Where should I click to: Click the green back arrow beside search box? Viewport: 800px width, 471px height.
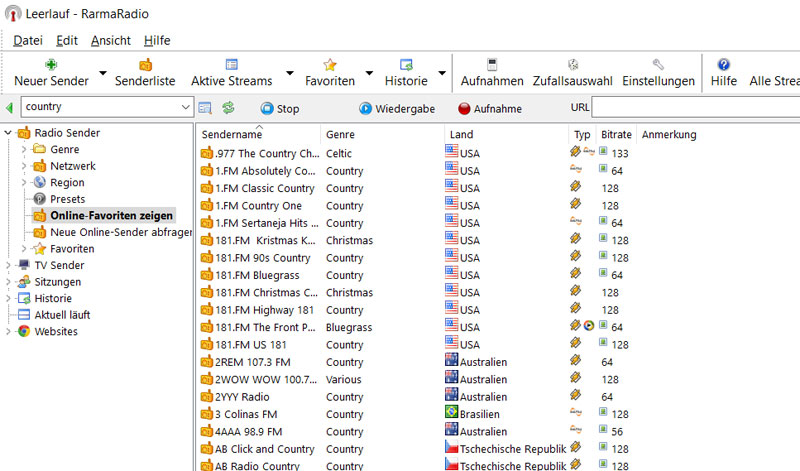pyautogui.click(x=9, y=108)
